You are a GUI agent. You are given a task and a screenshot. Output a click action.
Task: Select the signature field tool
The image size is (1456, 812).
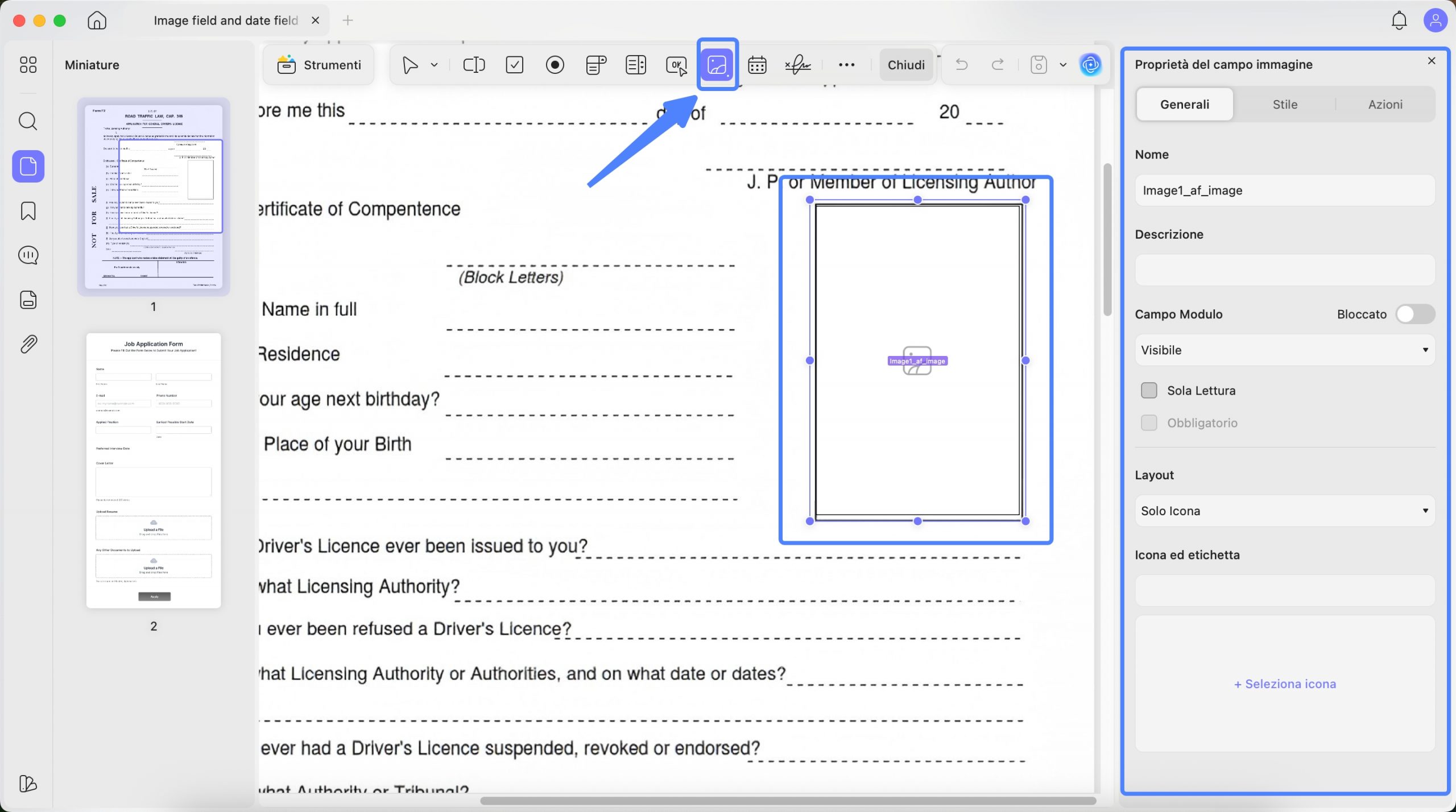798,65
